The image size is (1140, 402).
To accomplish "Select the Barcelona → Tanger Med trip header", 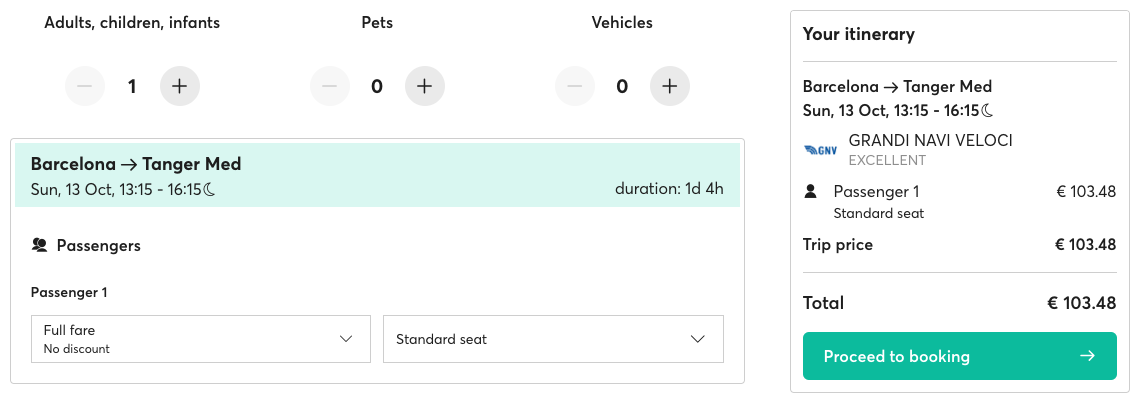I will (377, 175).
